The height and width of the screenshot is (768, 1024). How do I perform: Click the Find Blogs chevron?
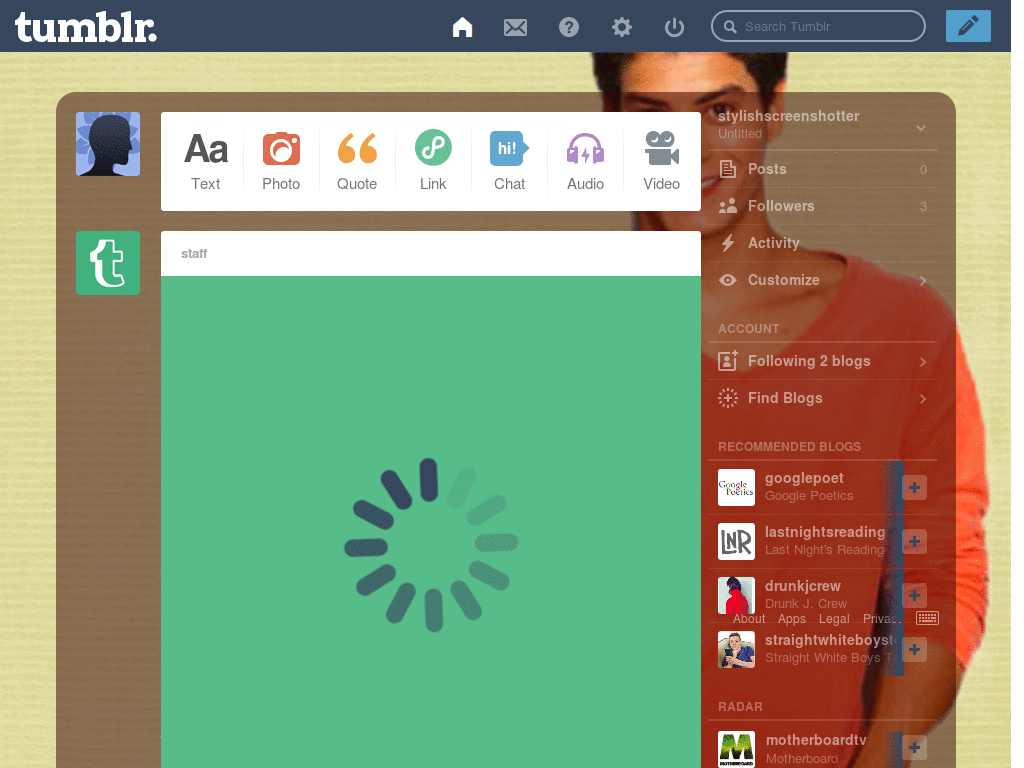pyautogui.click(x=923, y=399)
